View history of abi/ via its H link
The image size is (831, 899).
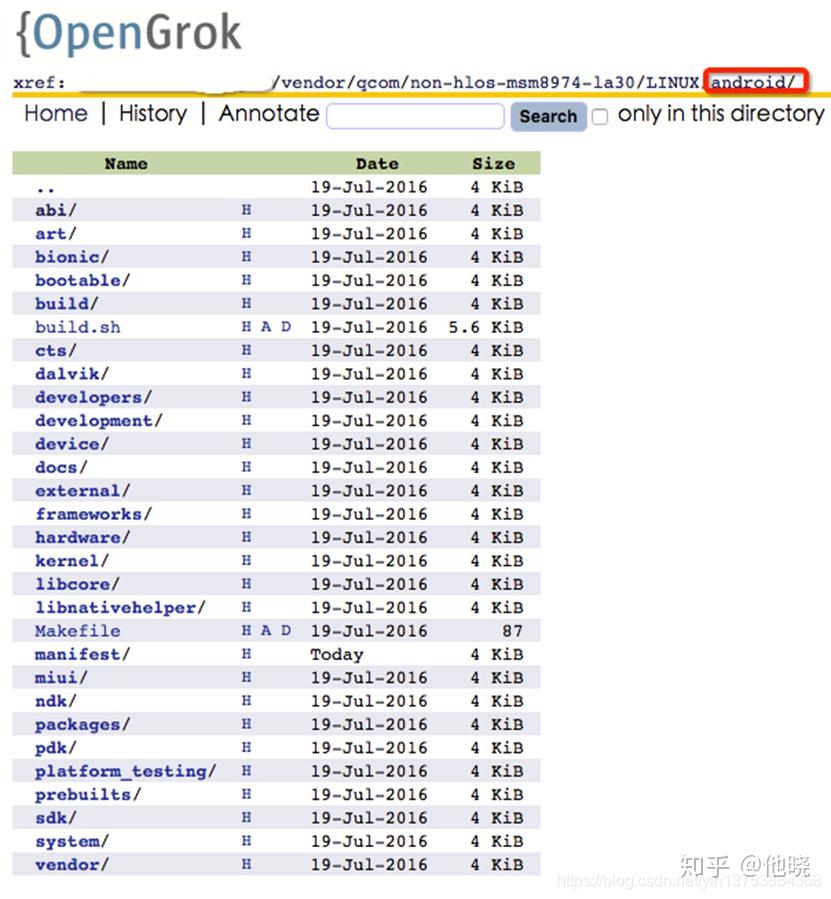(x=246, y=210)
